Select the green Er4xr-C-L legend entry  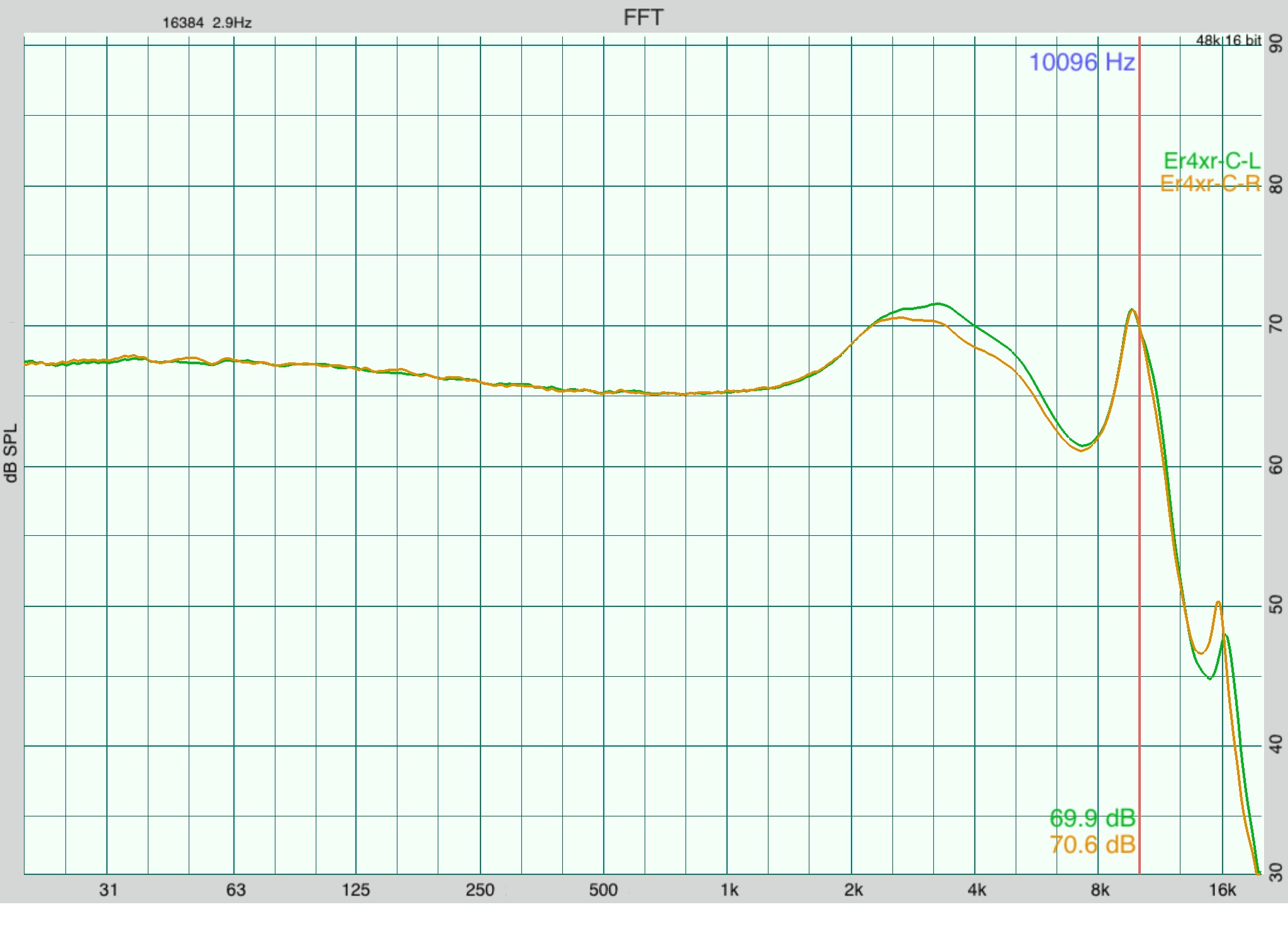coord(1211,161)
